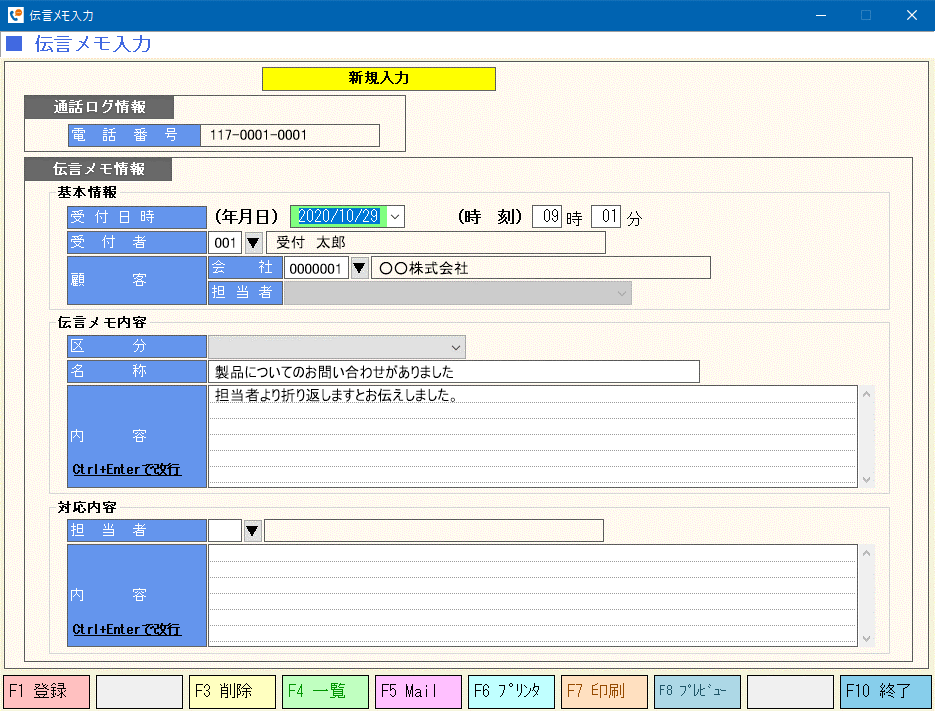Click the 対応内容 scrollbar up arrow

pos(866,554)
